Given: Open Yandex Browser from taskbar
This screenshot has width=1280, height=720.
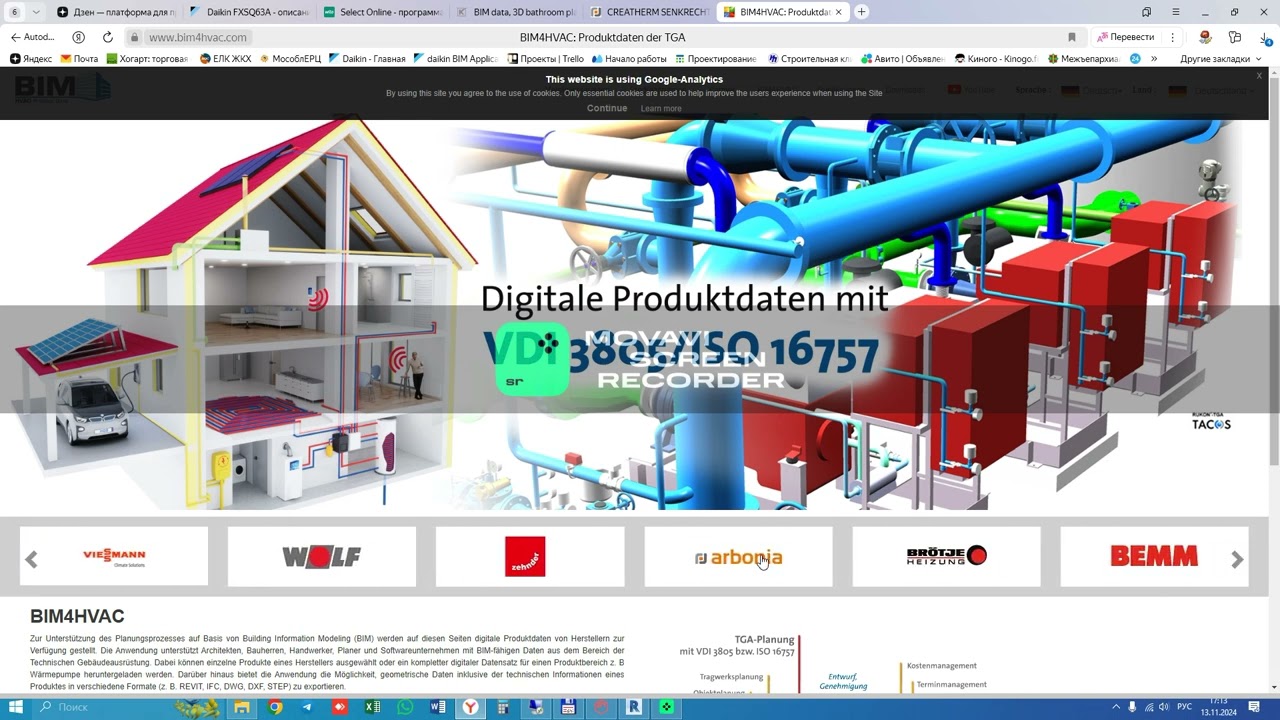Looking at the screenshot, I should click(x=470, y=707).
